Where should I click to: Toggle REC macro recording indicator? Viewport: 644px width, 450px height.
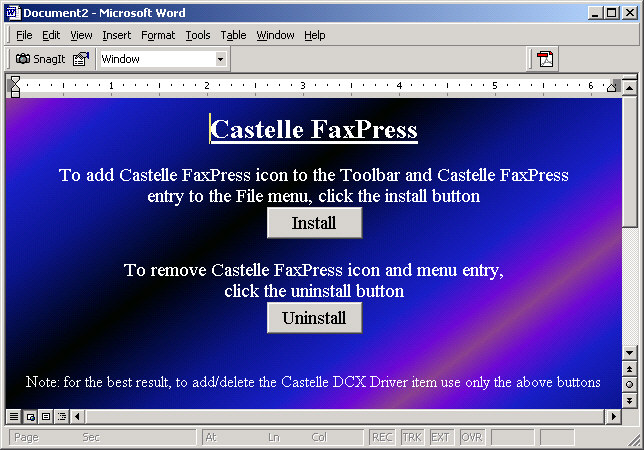[x=382, y=438]
